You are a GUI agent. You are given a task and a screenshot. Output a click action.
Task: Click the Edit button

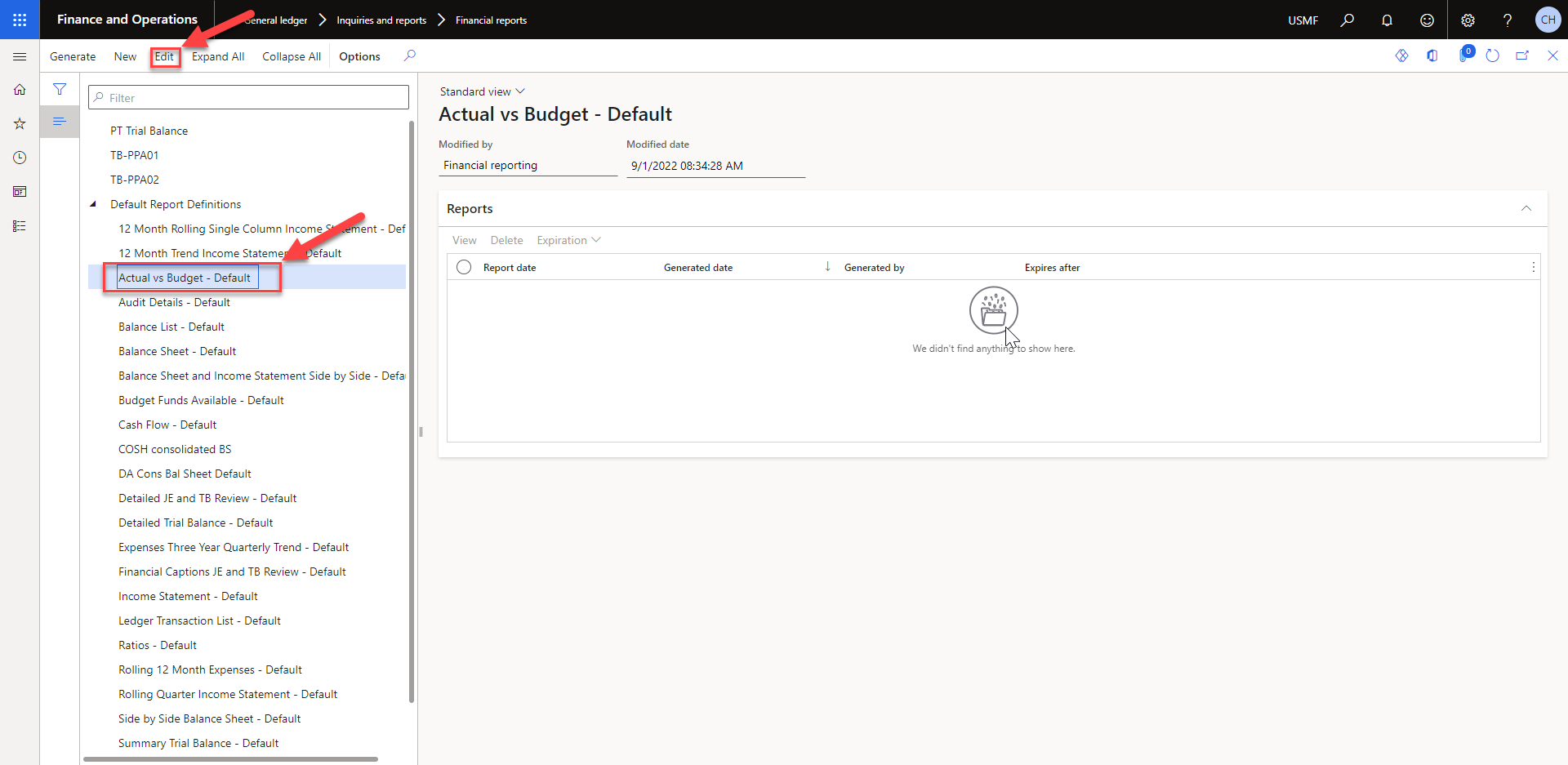coord(164,56)
